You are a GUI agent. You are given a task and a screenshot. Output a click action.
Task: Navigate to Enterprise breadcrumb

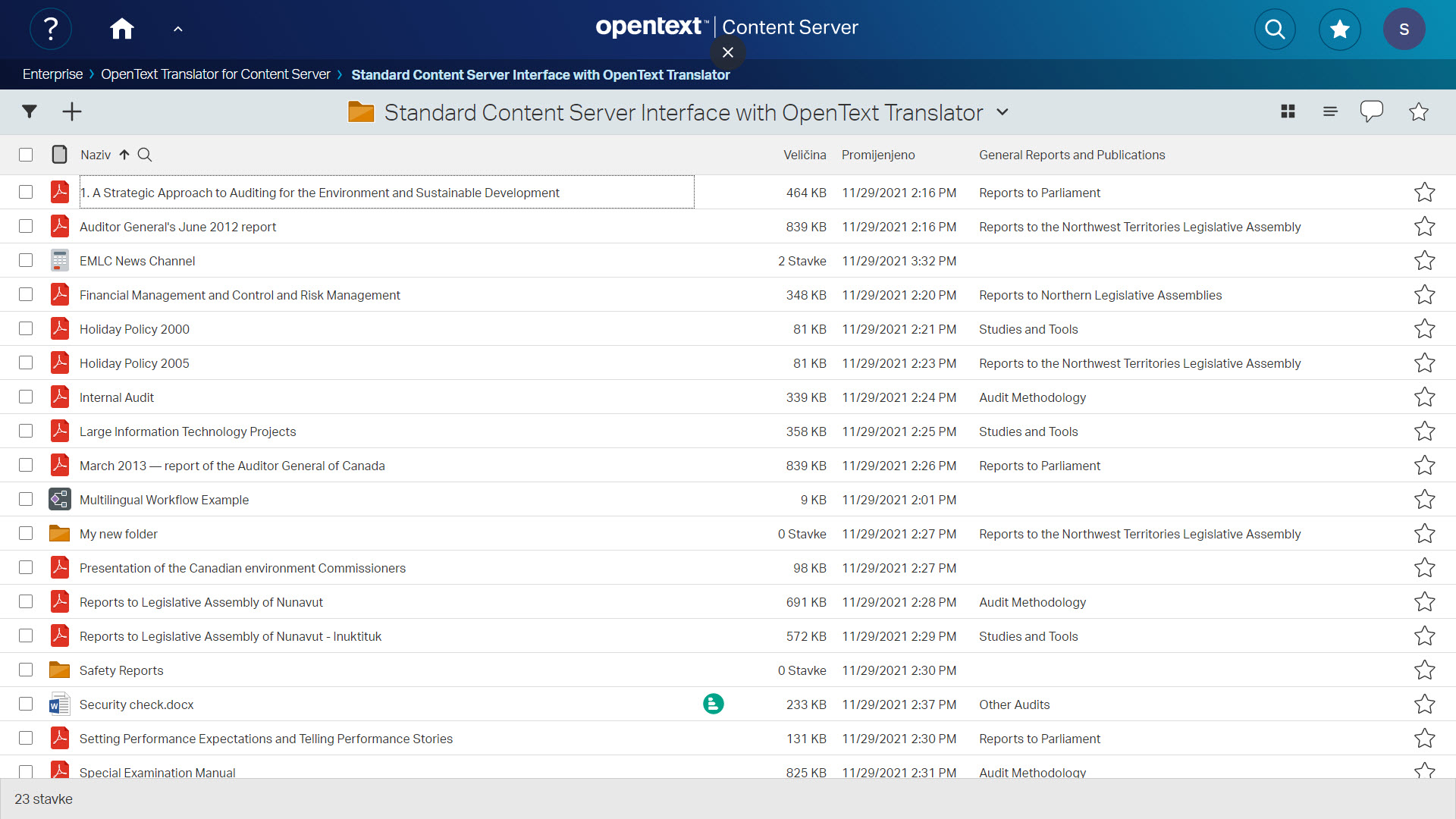coord(52,74)
